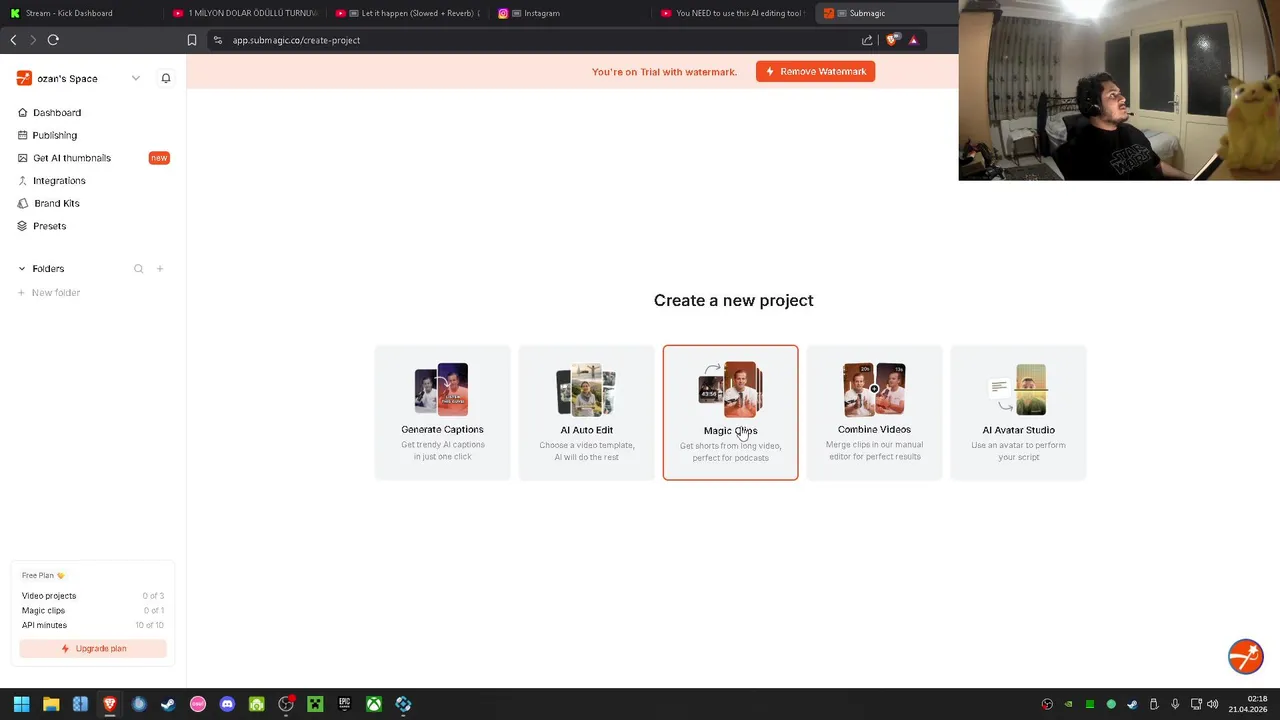1280x720 pixels.
Task: Open Brave Shields lion icon
Action: [892, 40]
